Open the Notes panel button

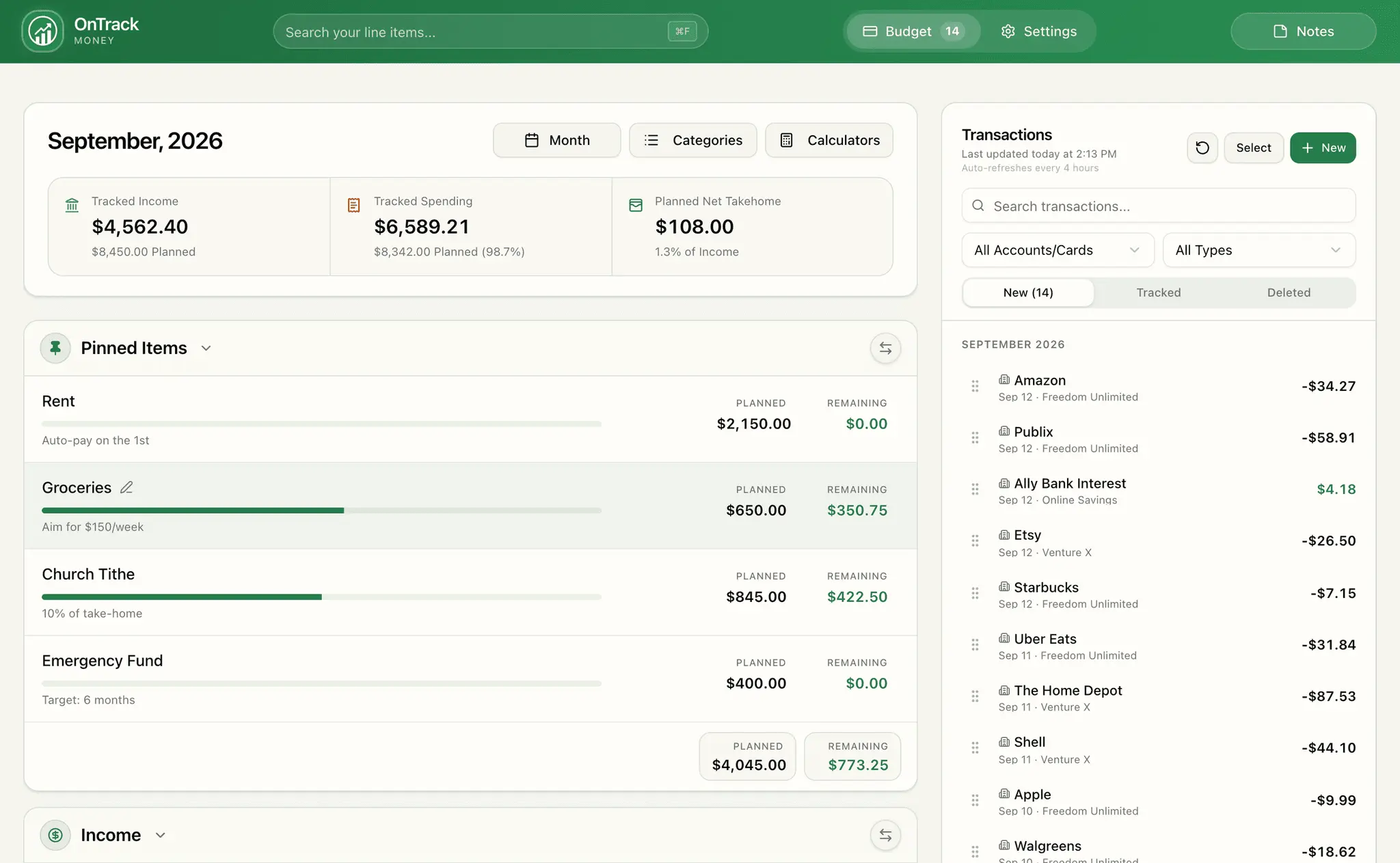1303,31
